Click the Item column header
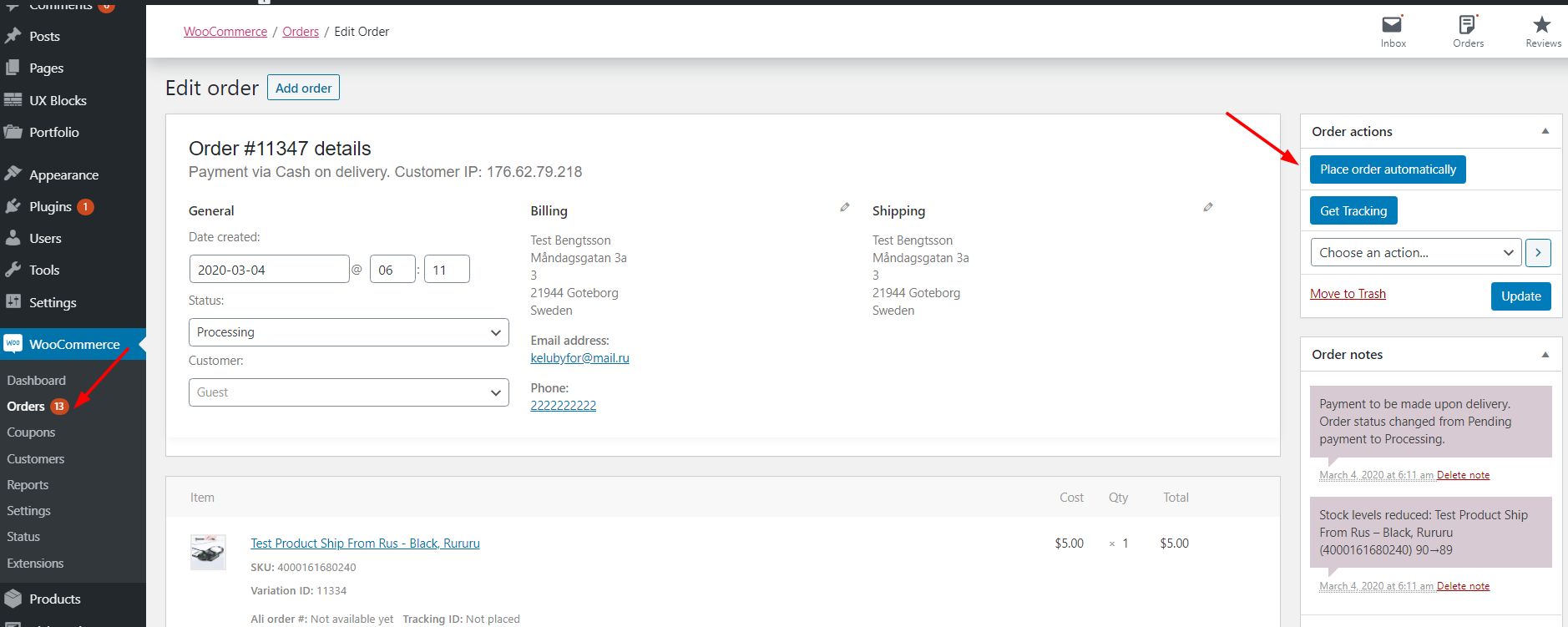 [202, 498]
